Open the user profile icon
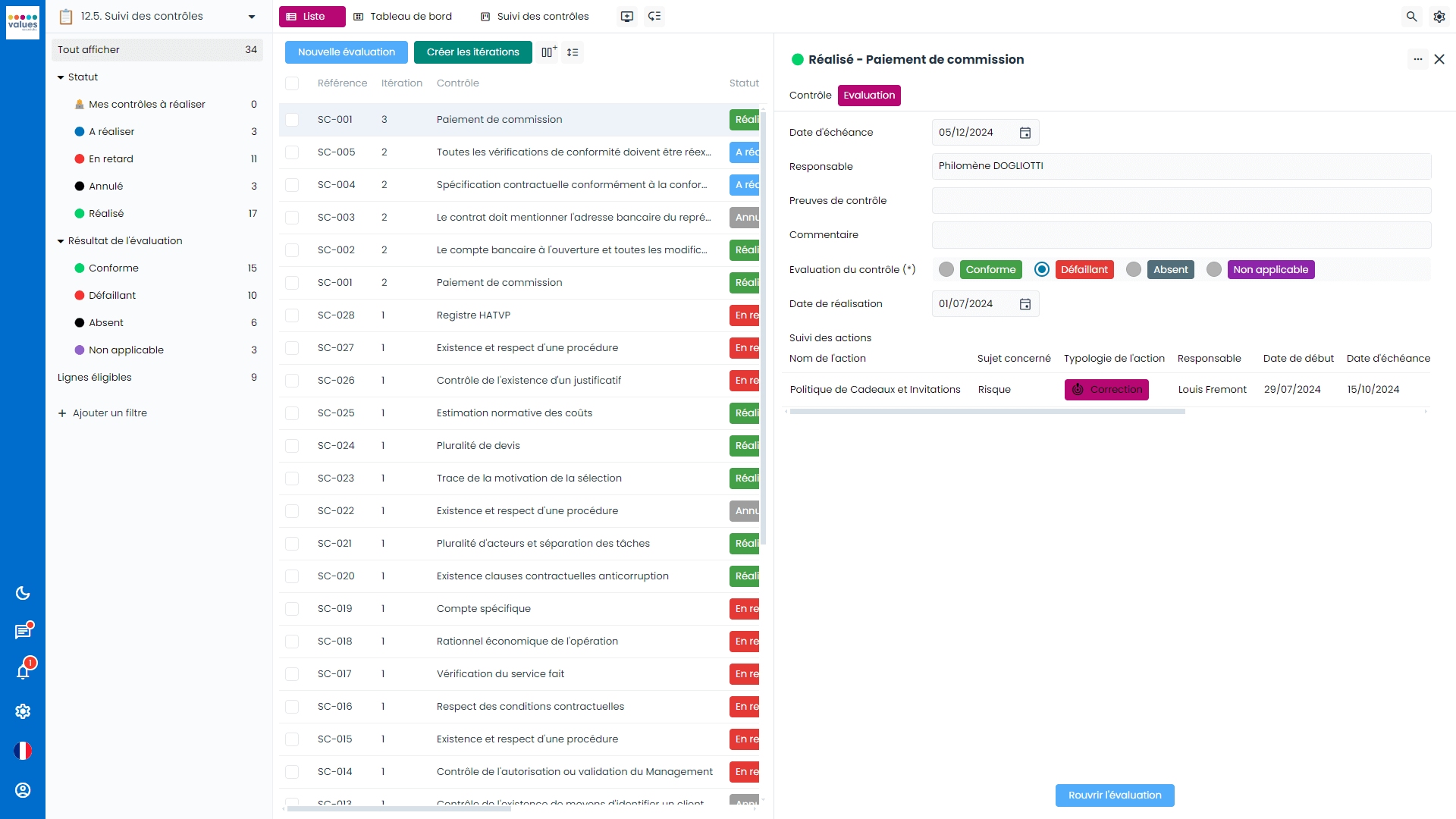Viewport: 1456px width, 819px height. (23, 790)
